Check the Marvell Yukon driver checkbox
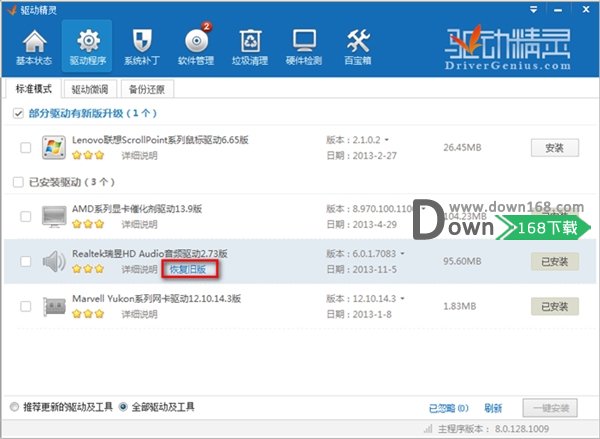This screenshot has width=600, height=439. pyautogui.click(x=26, y=306)
